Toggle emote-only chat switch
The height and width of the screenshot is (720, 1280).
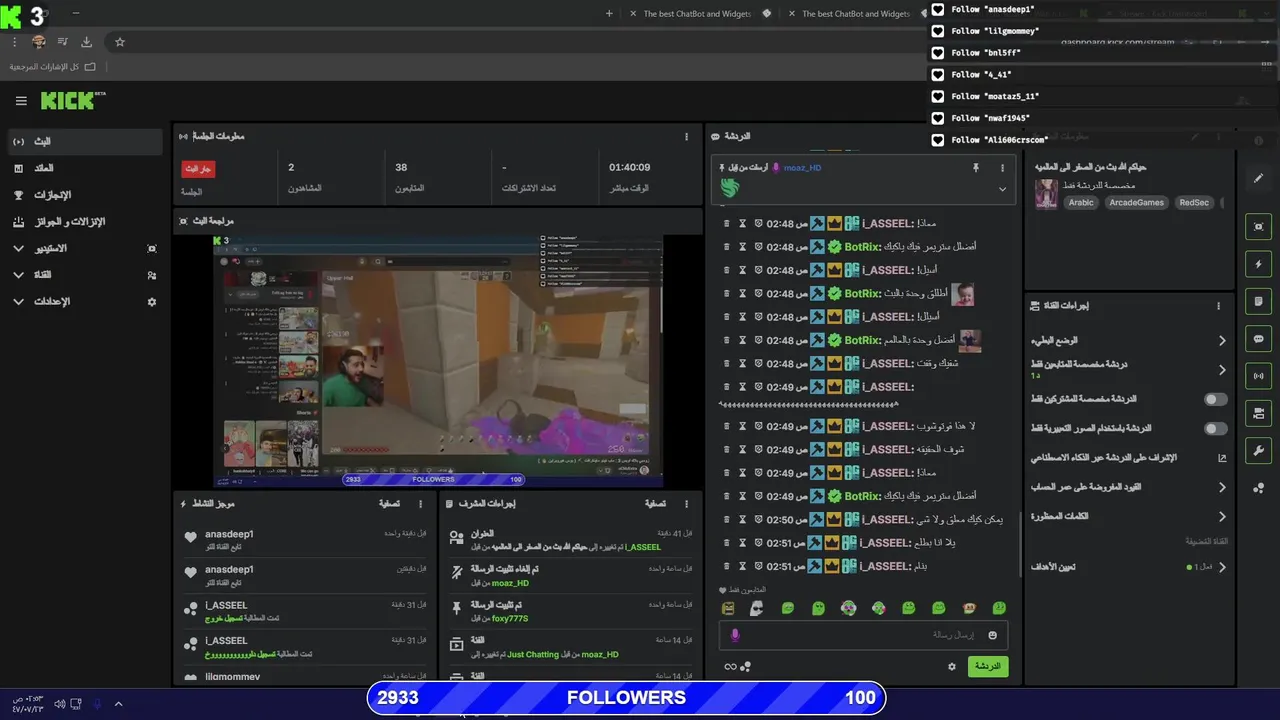coord(1215,428)
